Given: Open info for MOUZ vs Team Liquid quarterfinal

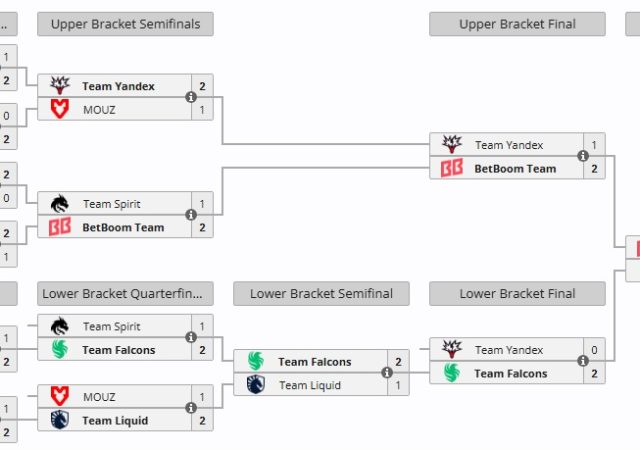Looking at the screenshot, I should coord(190,408).
